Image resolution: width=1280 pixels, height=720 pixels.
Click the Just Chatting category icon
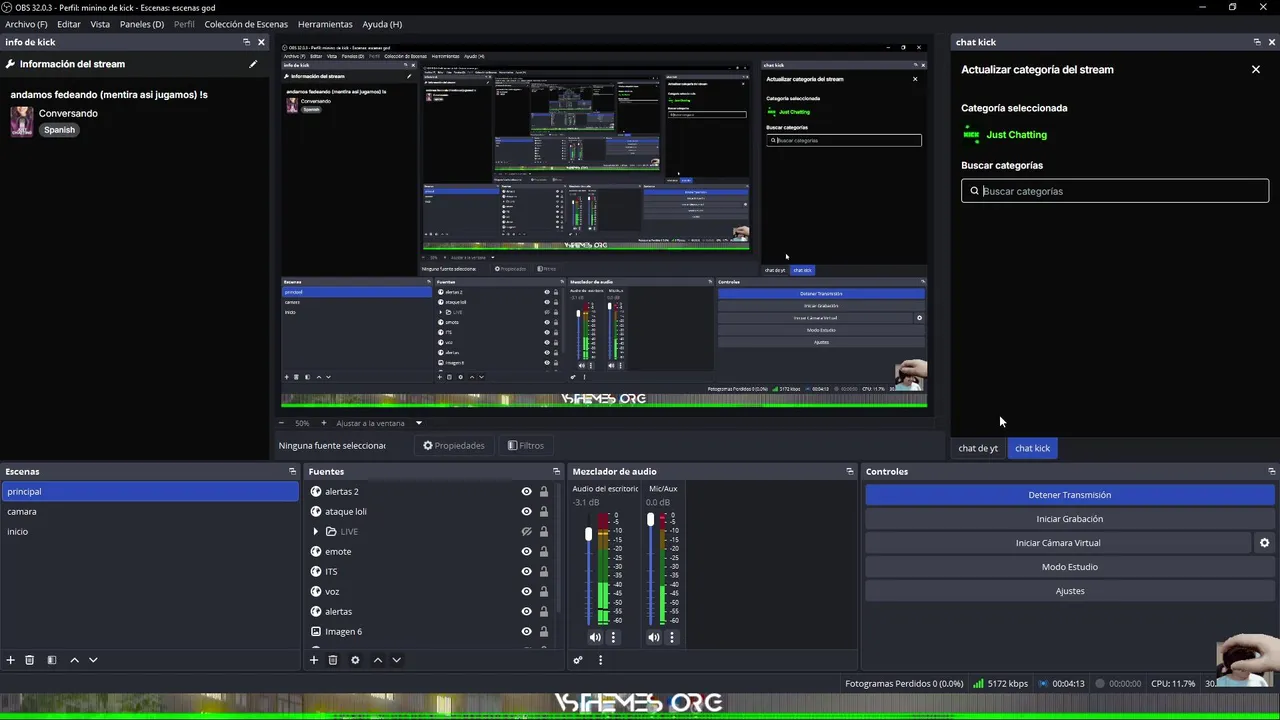(x=971, y=134)
